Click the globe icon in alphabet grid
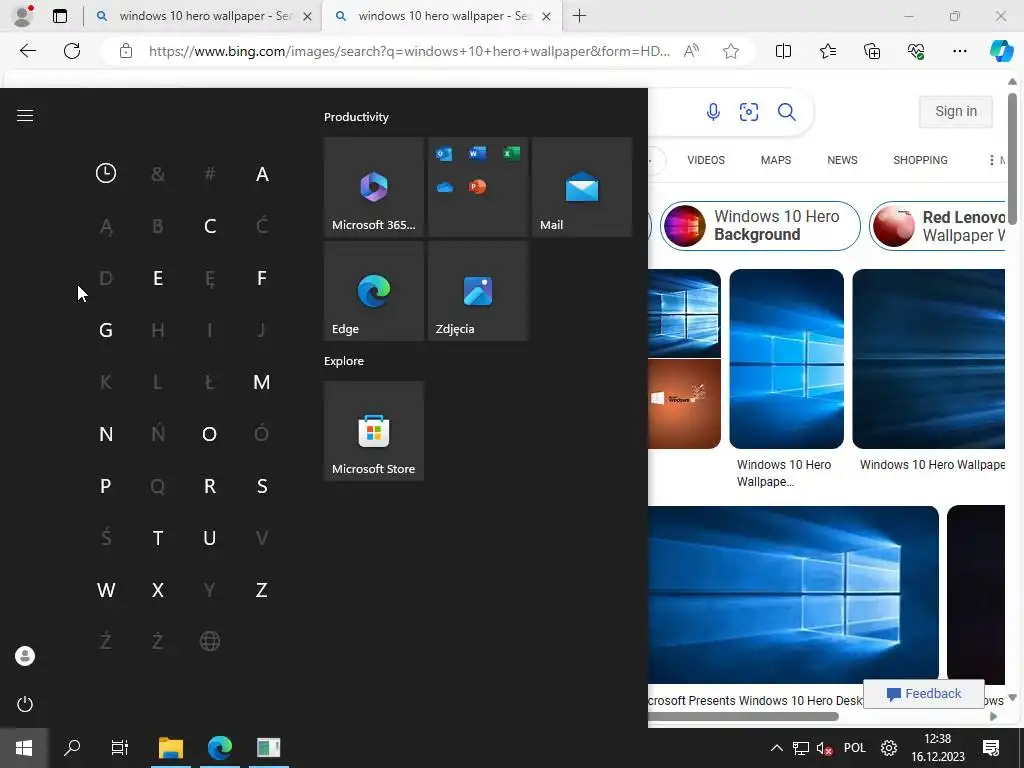Viewport: 1024px width, 768px height. tap(210, 641)
